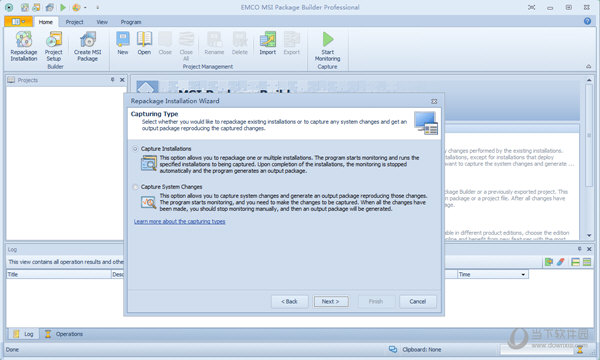Click the Back button in wizard
600x360 pixels.
289,301
